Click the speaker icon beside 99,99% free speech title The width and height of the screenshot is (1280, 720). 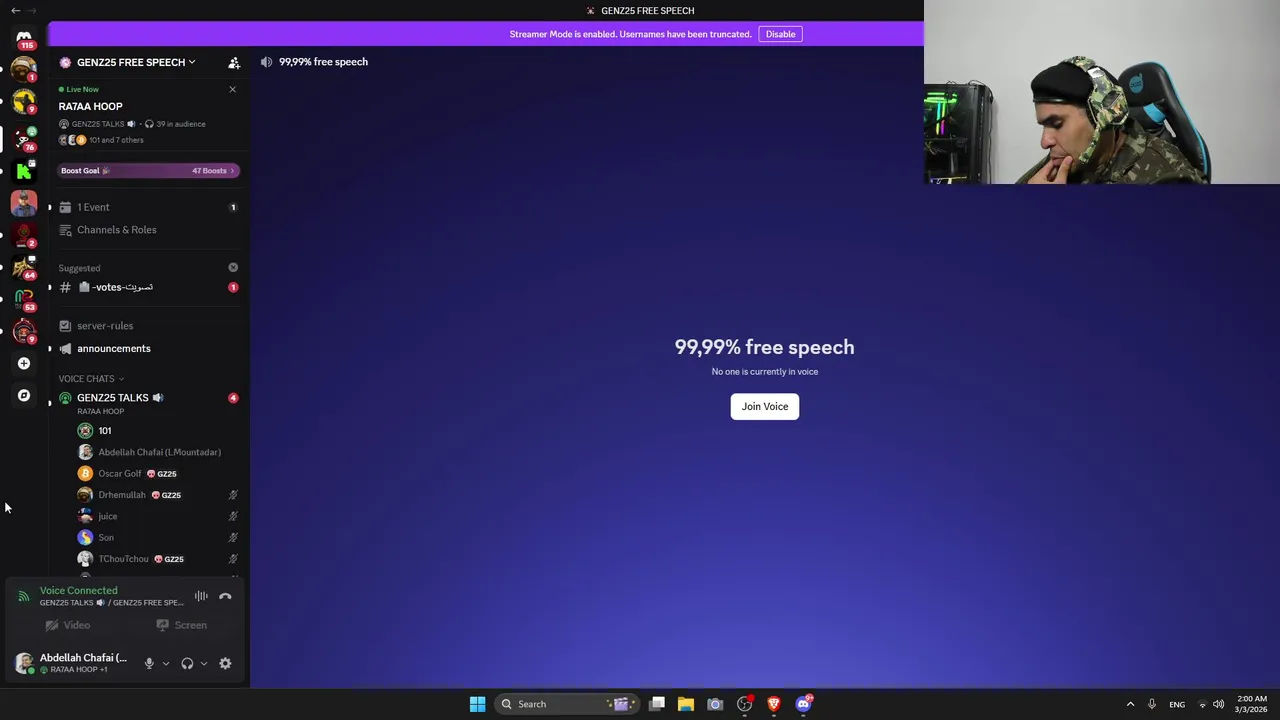[x=266, y=62]
